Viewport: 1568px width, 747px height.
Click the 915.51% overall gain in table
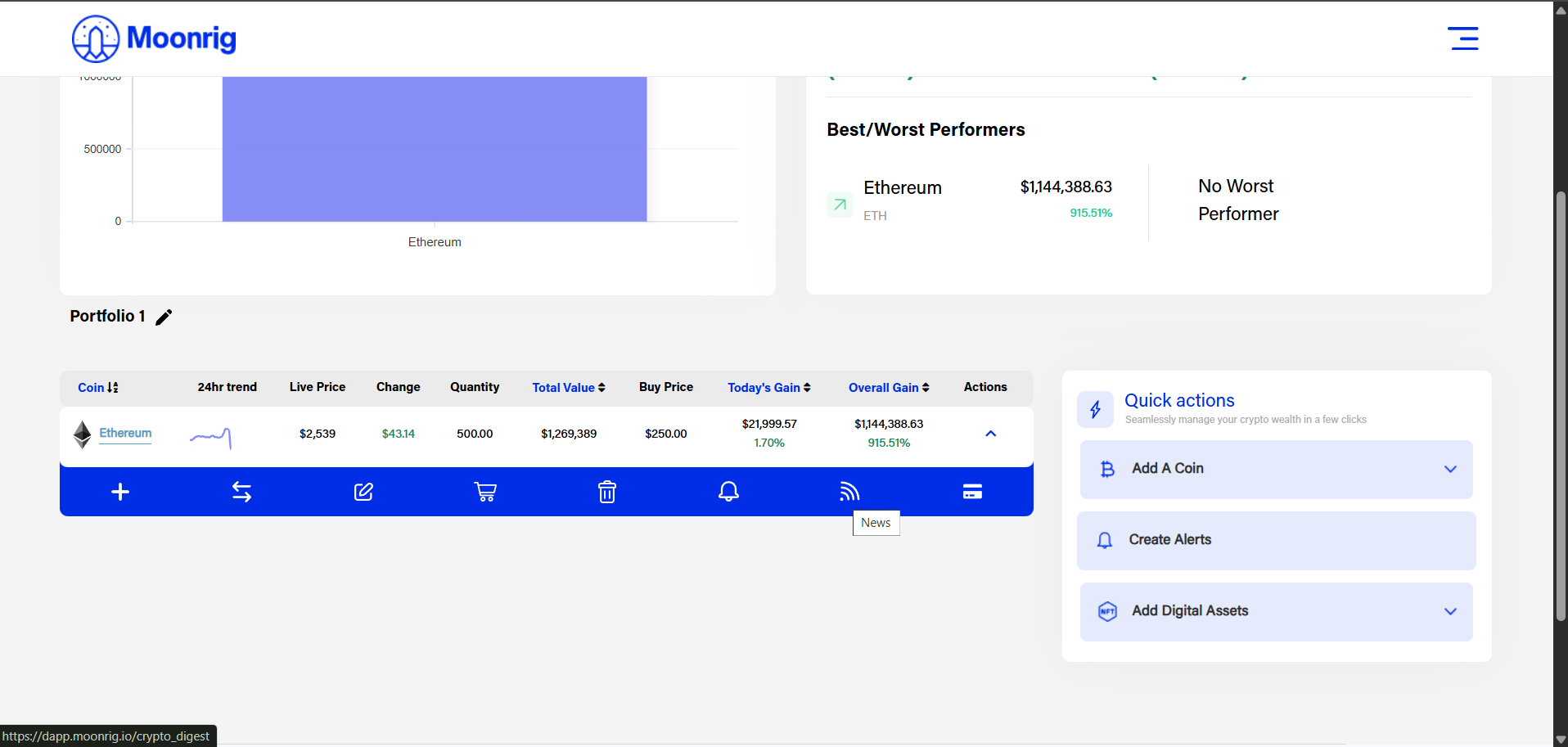(x=889, y=443)
